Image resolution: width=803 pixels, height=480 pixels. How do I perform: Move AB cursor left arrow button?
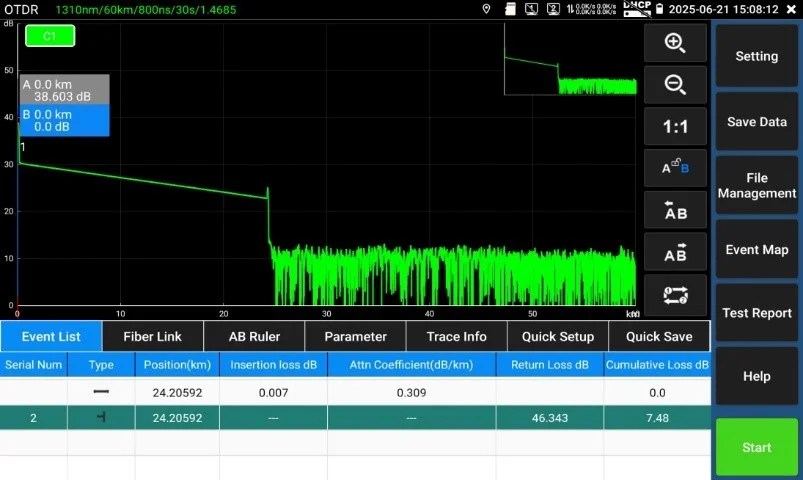pyautogui.click(x=675, y=210)
